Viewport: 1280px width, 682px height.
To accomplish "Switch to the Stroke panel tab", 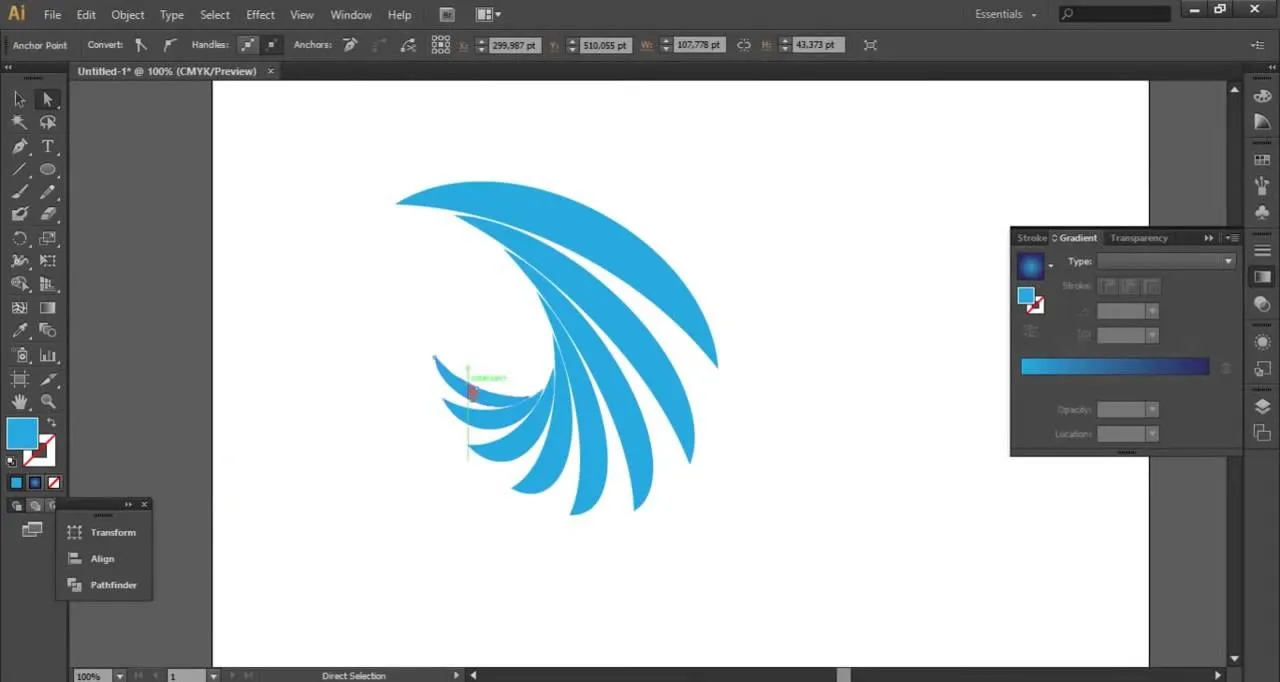I will tap(1031, 238).
